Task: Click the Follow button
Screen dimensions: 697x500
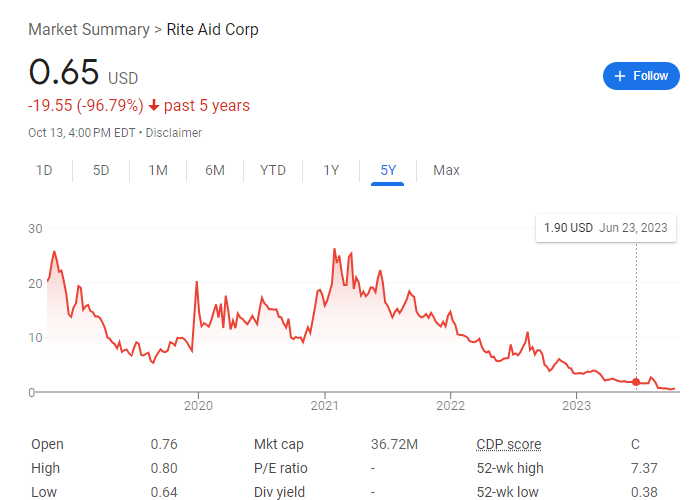Action: (640, 76)
